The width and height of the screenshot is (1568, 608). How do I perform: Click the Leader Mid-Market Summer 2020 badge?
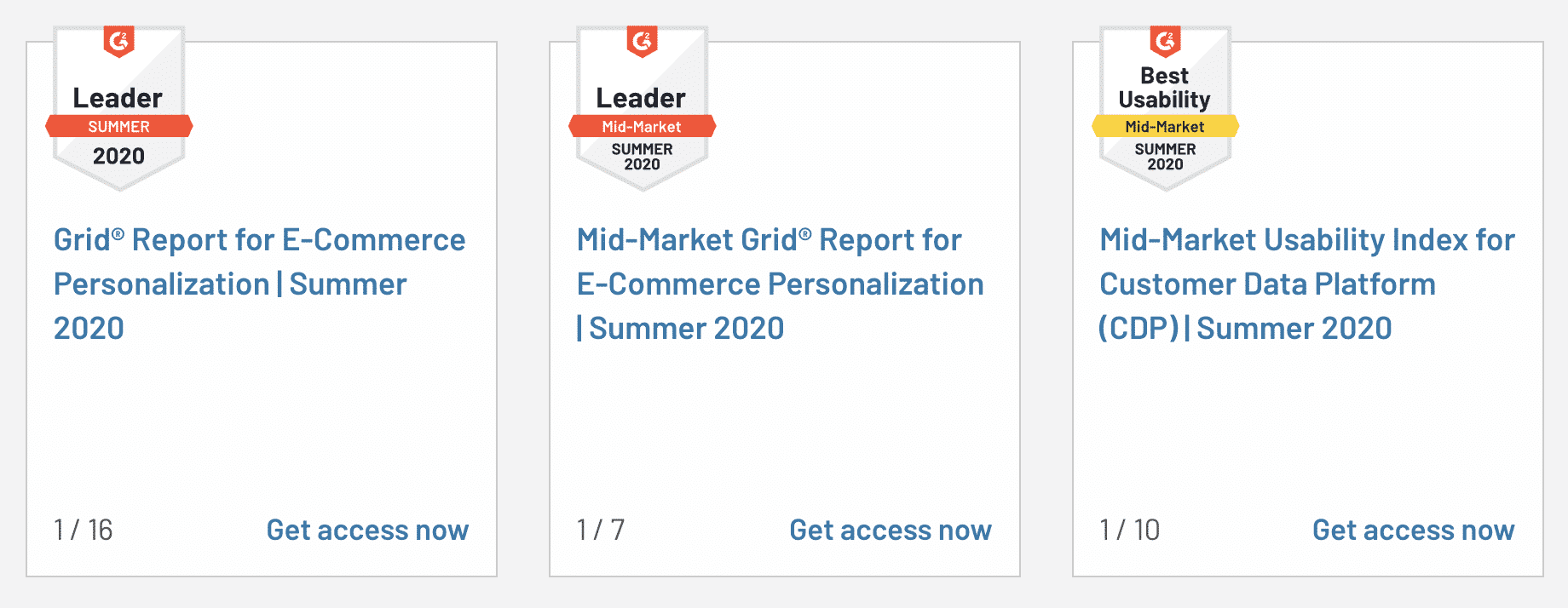pyautogui.click(x=643, y=108)
